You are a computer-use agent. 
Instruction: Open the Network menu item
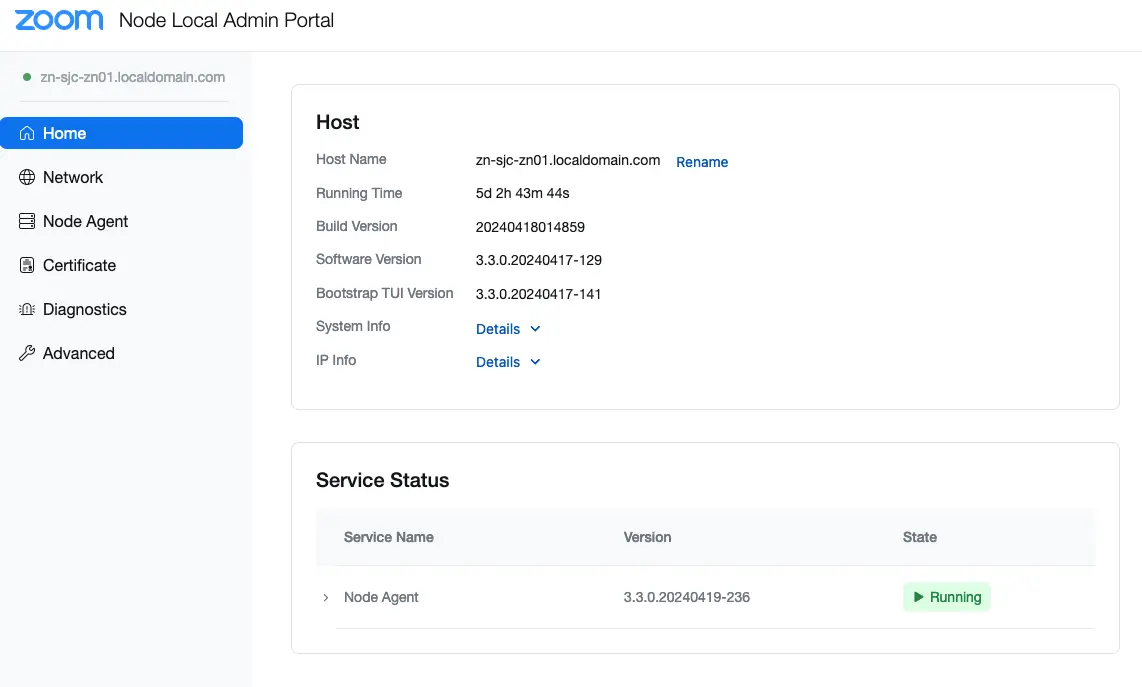(73, 177)
